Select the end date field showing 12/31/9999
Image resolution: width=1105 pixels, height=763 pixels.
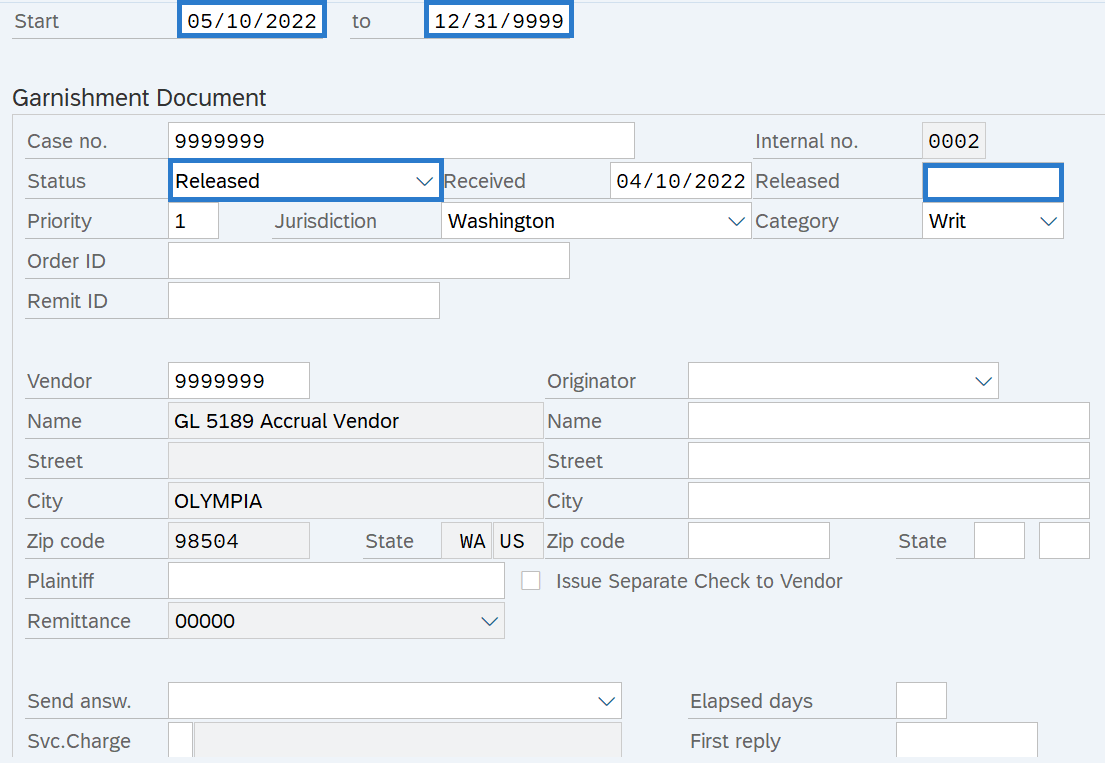point(498,19)
